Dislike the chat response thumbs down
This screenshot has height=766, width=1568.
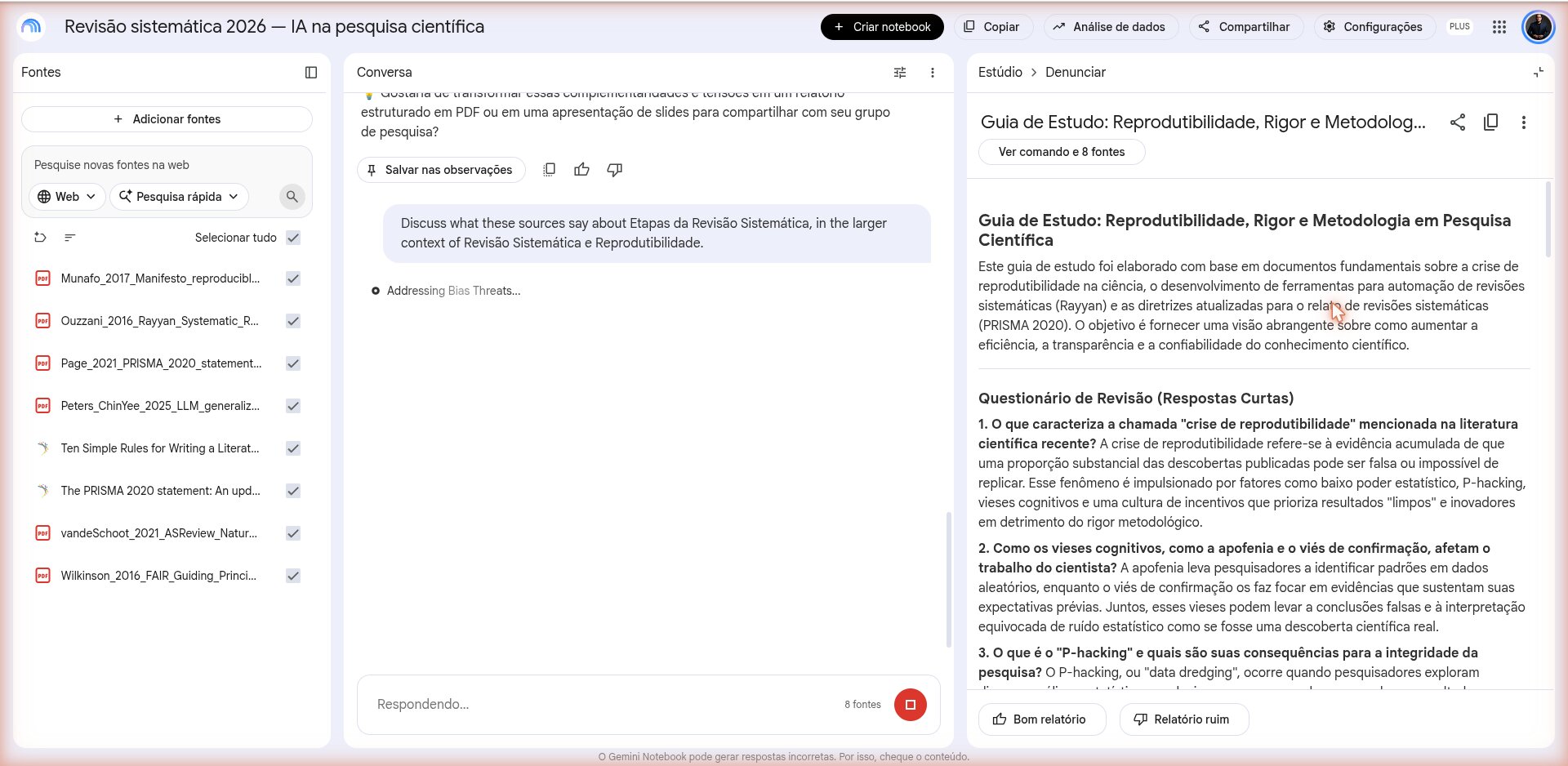[615, 170]
